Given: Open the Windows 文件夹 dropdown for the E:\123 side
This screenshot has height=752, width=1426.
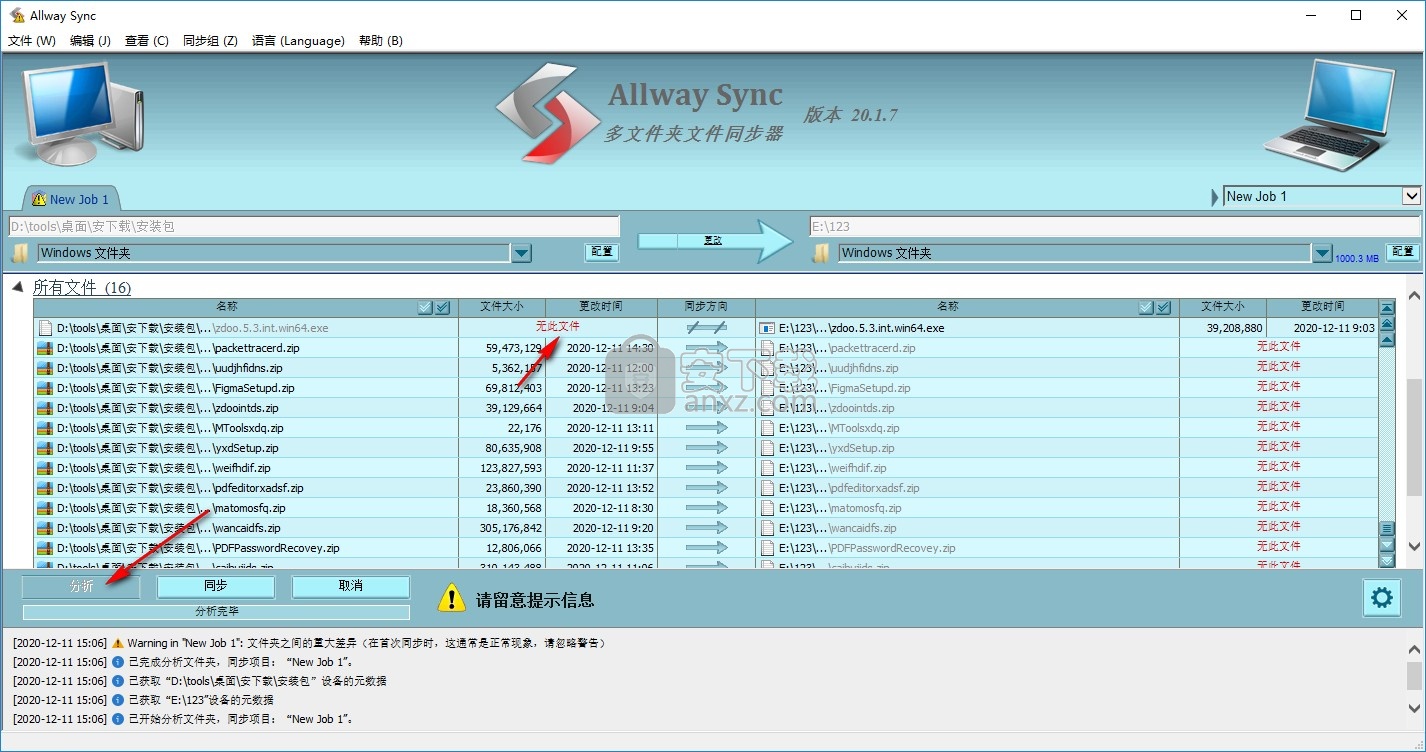Looking at the screenshot, I should click(x=1323, y=253).
